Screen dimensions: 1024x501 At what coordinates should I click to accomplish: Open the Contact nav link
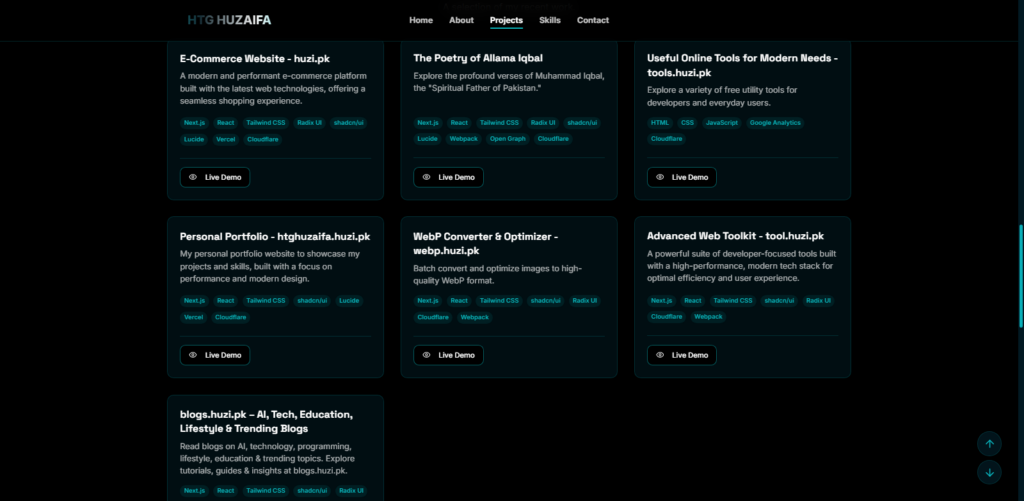pos(593,20)
